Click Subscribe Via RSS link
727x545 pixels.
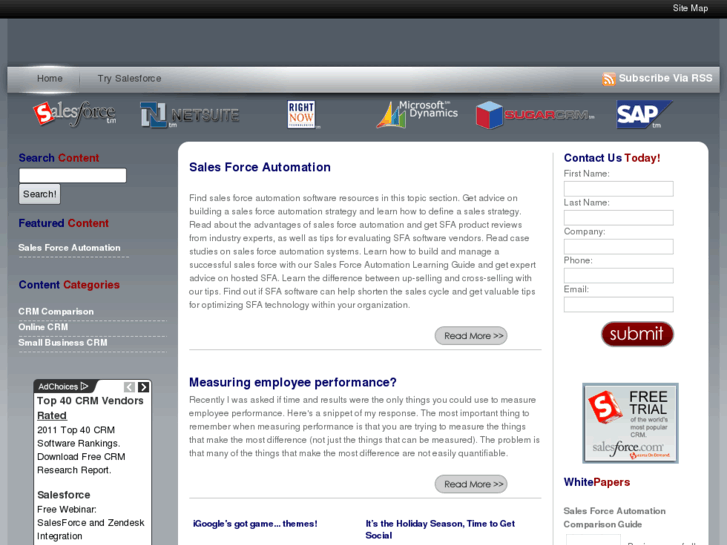click(665, 78)
